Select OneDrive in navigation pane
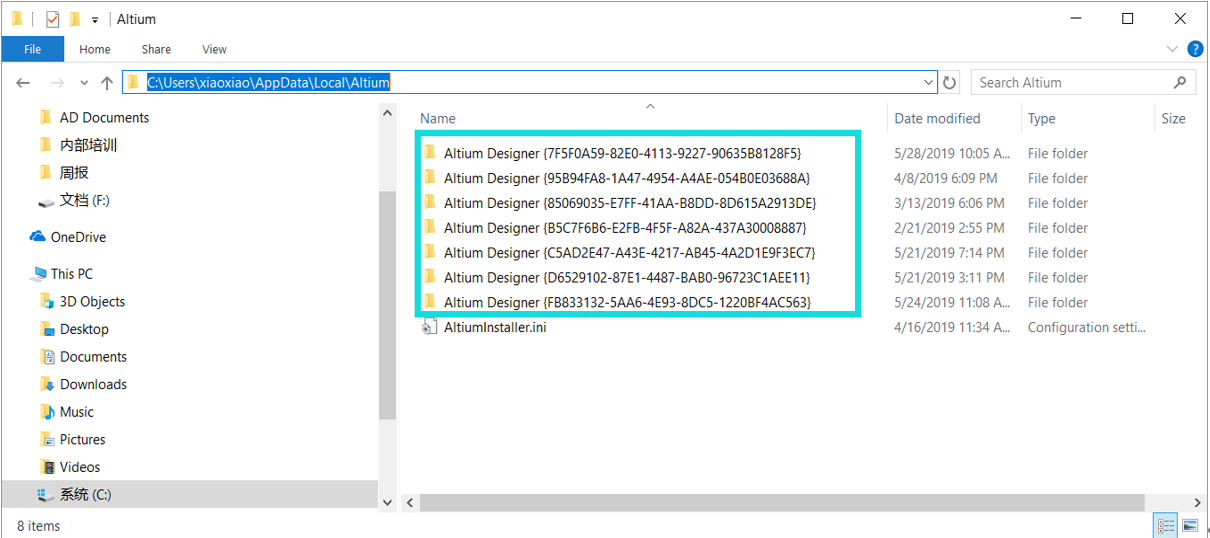Image resolution: width=1210 pixels, height=538 pixels. 78,237
